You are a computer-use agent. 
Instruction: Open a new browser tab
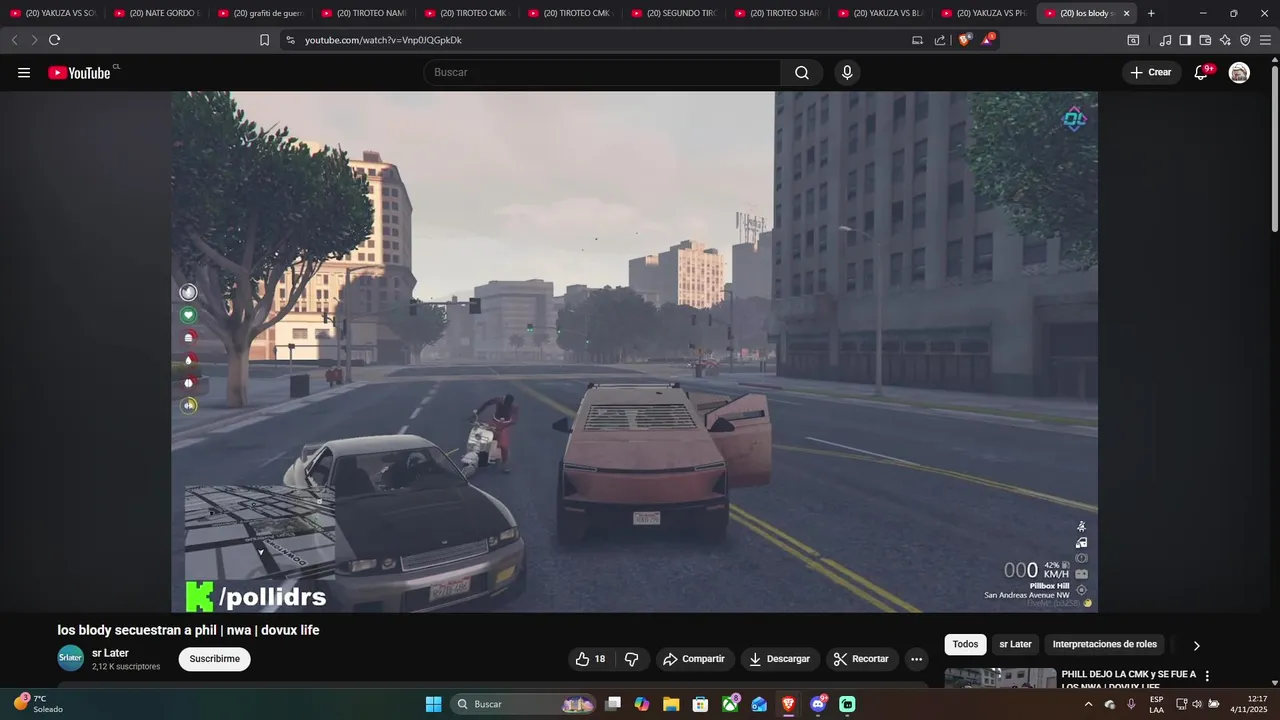click(x=1151, y=13)
